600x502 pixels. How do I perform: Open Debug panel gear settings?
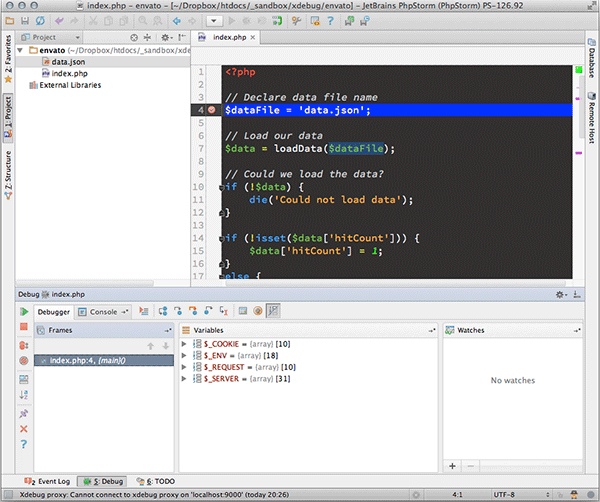tap(561, 294)
